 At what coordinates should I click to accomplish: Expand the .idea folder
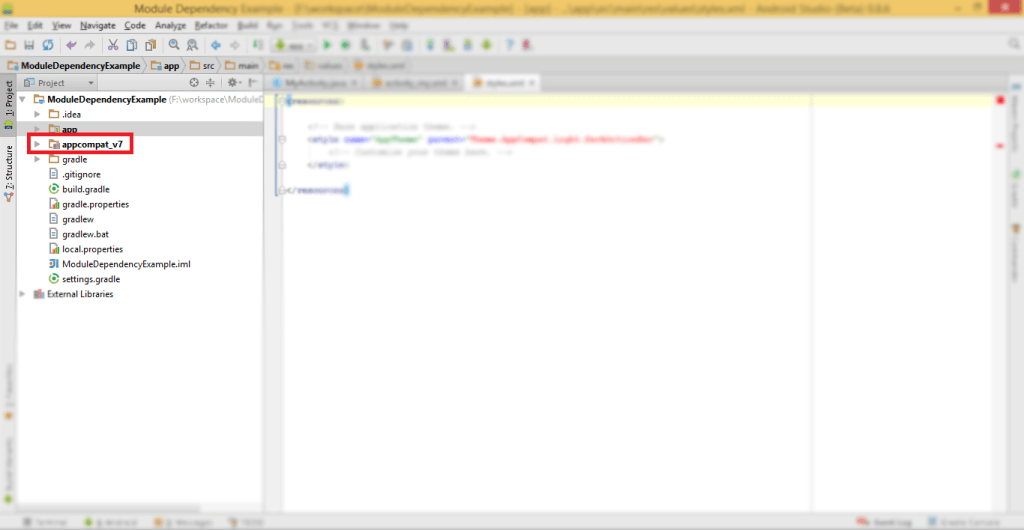[37, 114]
